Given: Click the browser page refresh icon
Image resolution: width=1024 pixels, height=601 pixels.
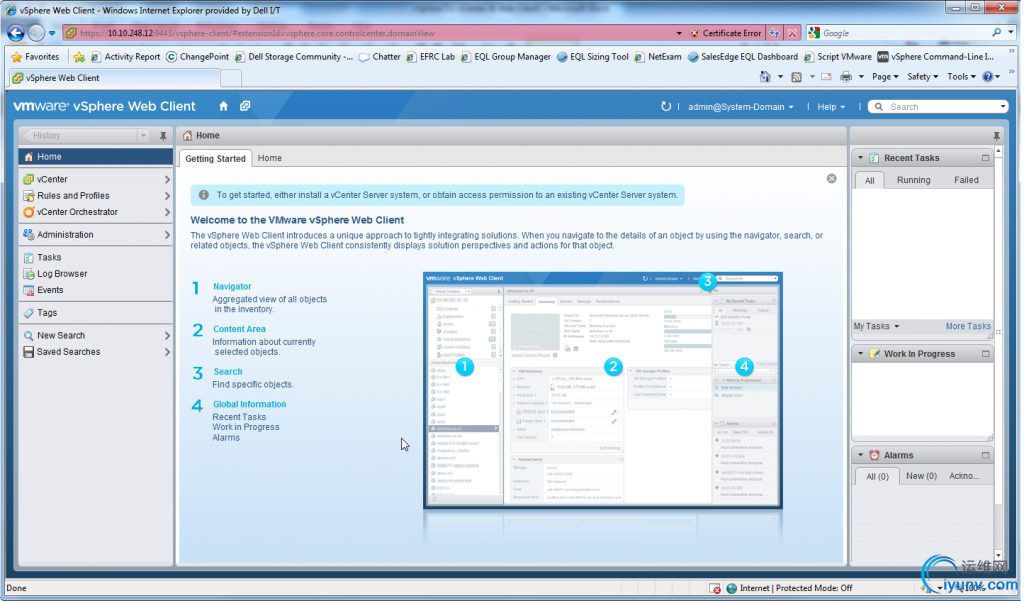Looking at the screenshot, I should [775, 33].
